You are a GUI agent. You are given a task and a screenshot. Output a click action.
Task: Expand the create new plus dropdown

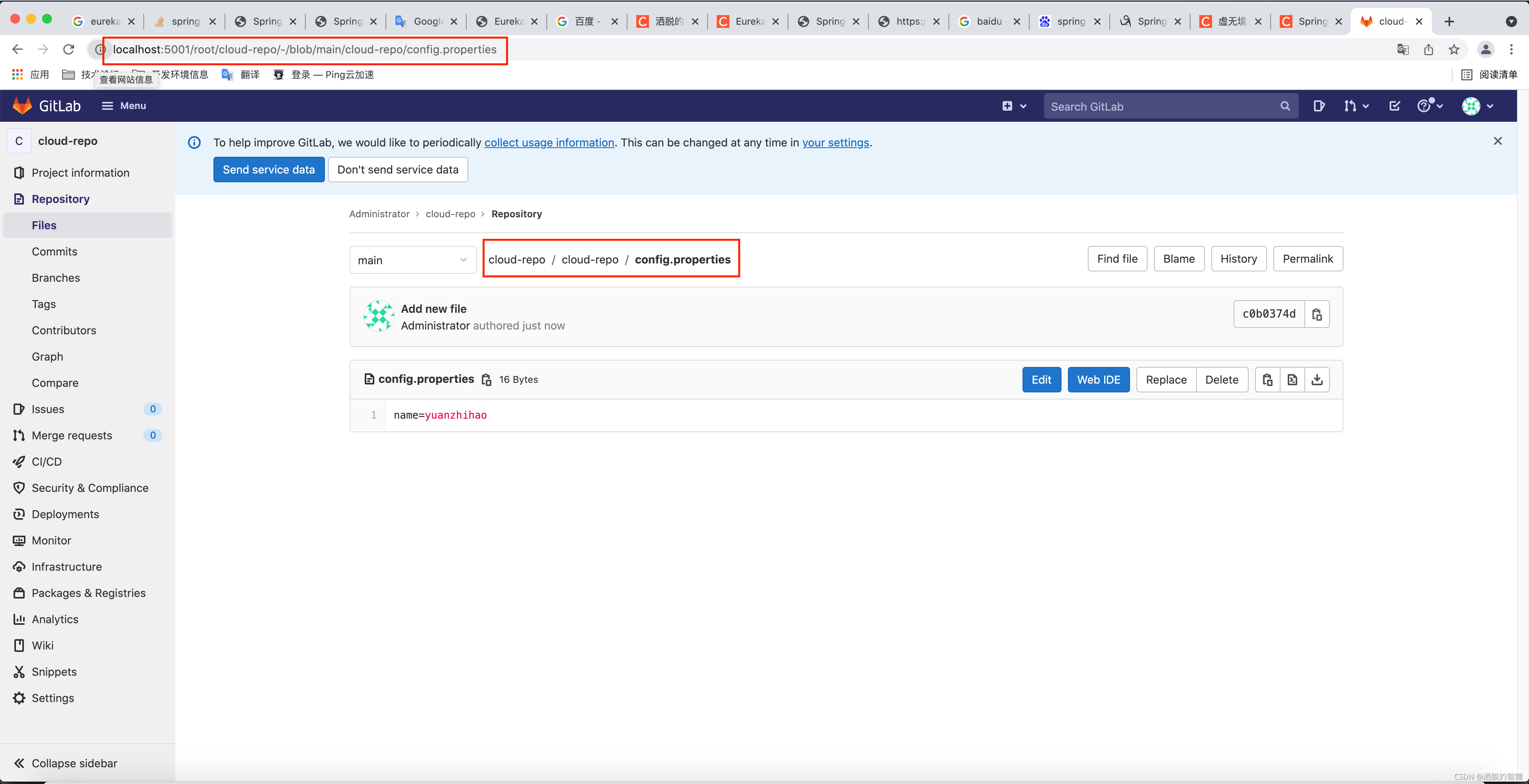[1014, 106]
